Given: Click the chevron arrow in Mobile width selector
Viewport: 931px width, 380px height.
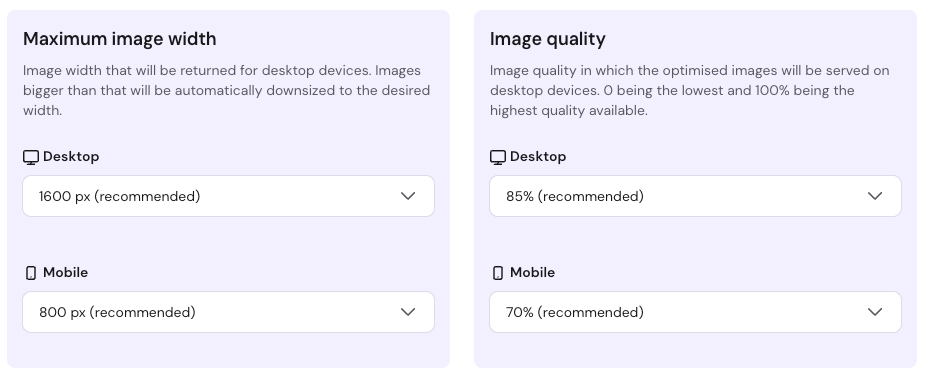Looking at the screenshot, I should coord(408,312).
